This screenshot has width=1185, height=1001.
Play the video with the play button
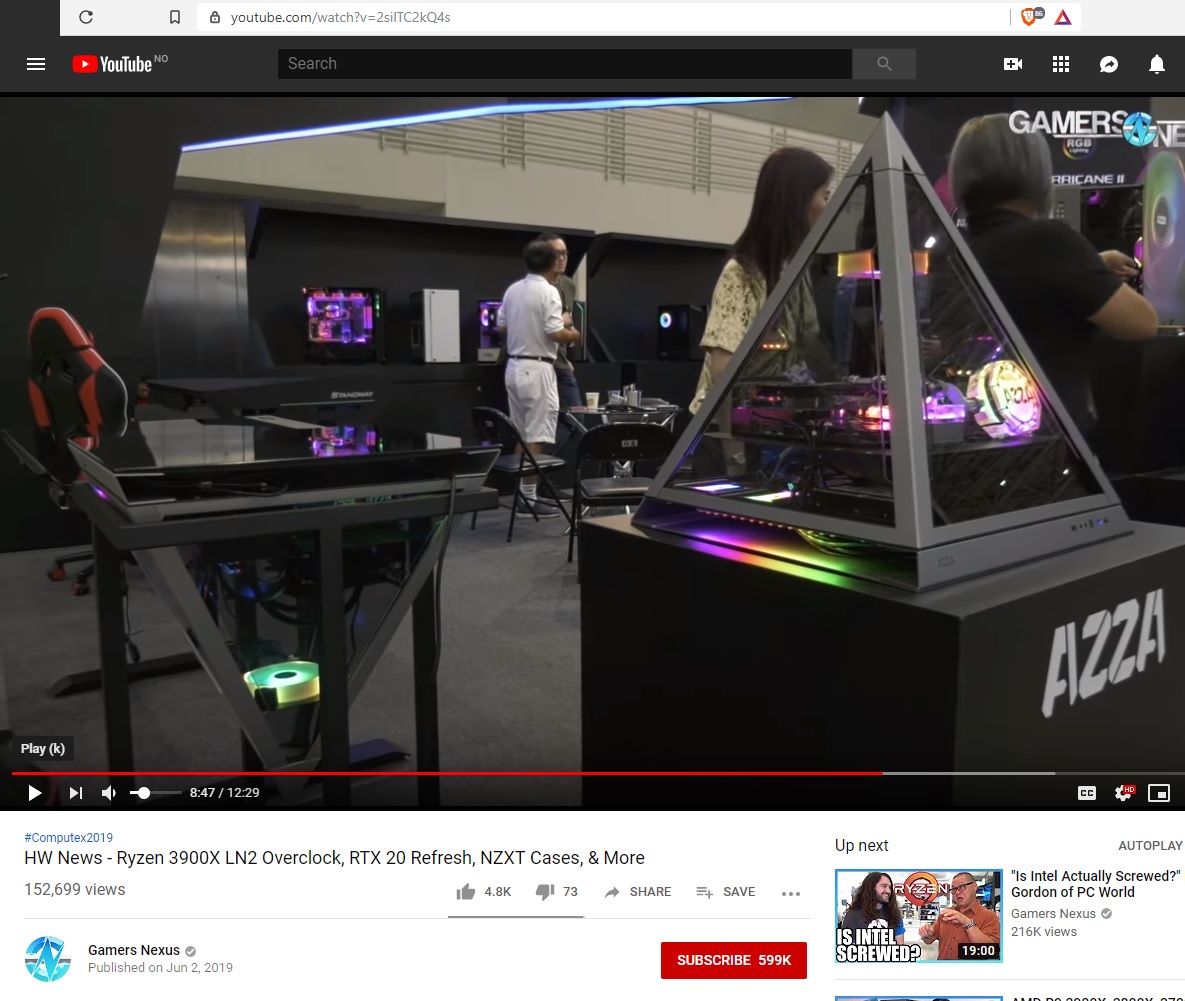34,792
